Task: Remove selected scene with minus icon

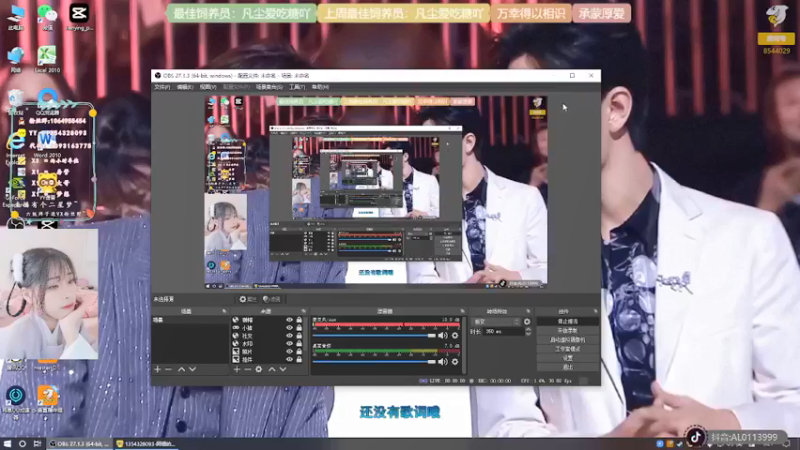Action: (x=168, y=369)
